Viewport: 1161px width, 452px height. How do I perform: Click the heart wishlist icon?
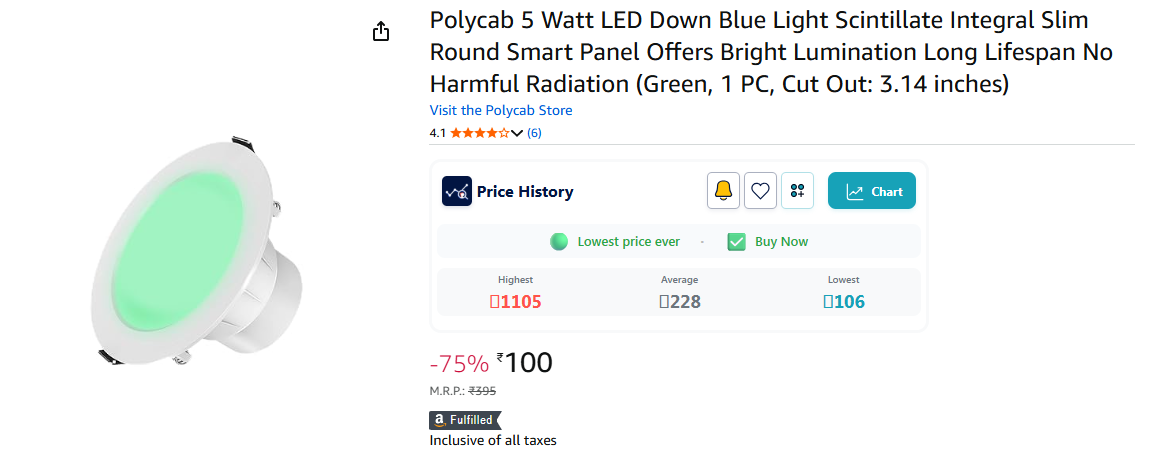[760, 190]
